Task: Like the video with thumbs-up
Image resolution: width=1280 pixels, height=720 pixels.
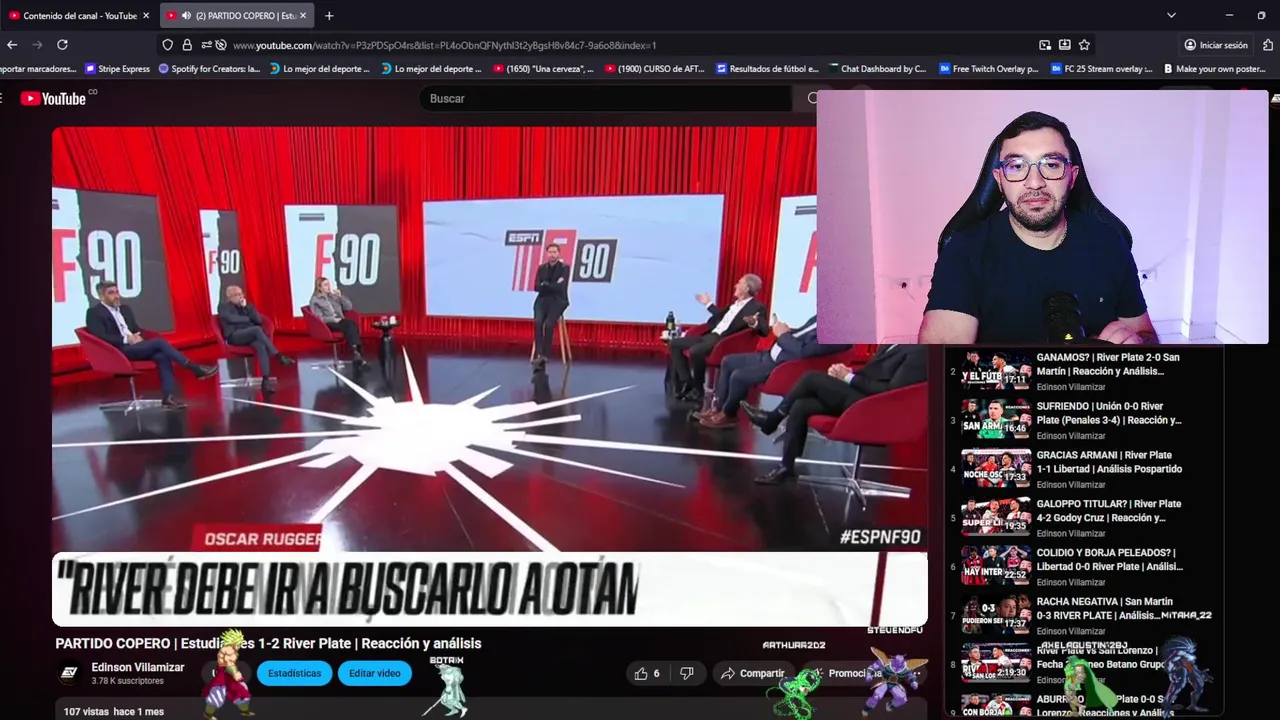Action: (x=648, y=674)
